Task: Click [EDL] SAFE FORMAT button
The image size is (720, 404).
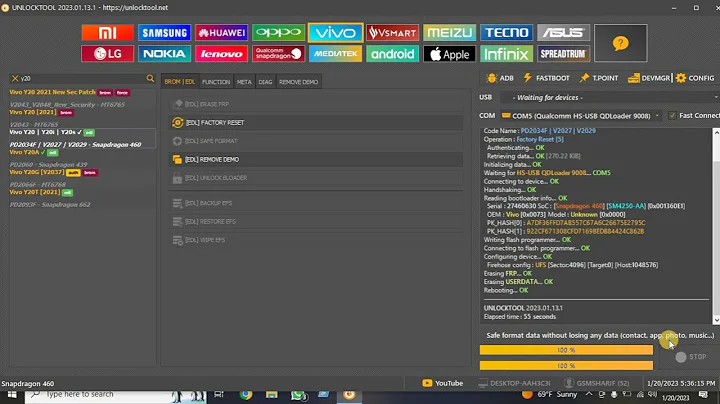Action: point(316,141)
